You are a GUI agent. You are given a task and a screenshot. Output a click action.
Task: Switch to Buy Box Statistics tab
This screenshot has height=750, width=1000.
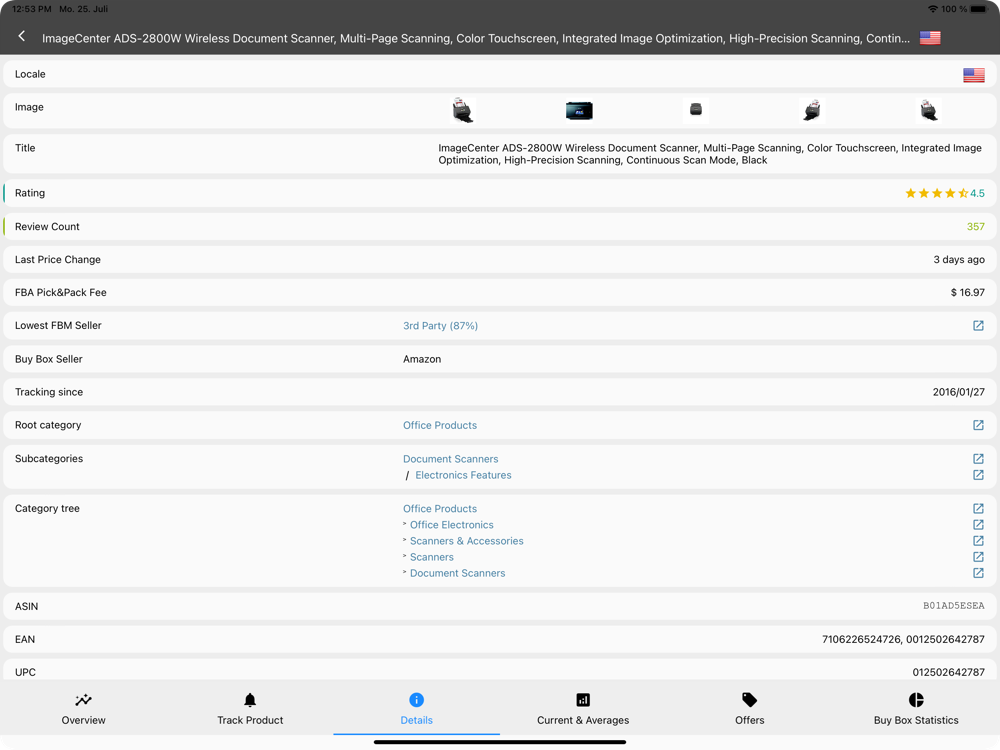pyautogui.click(x=916, y=709)
